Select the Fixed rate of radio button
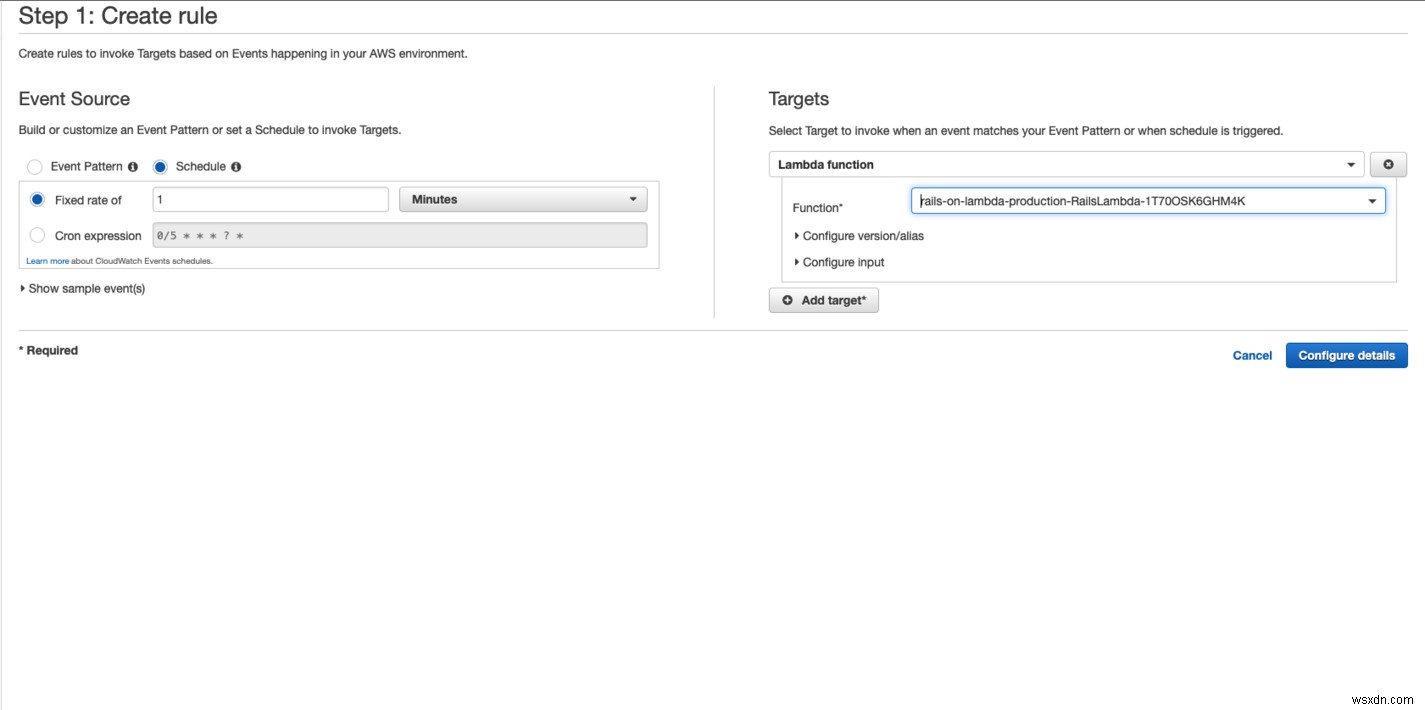1425x710 pixels. [37, 199]
